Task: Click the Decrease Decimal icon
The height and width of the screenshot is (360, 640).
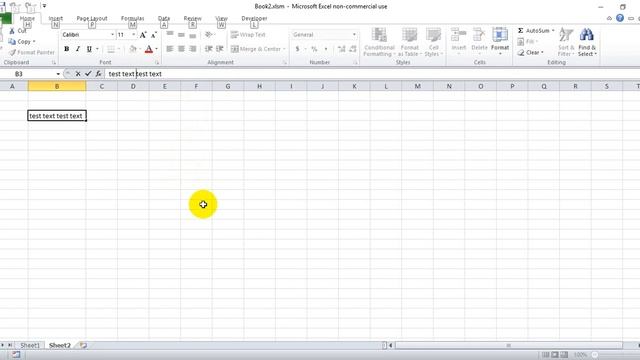Action: [x=353, y=49]
